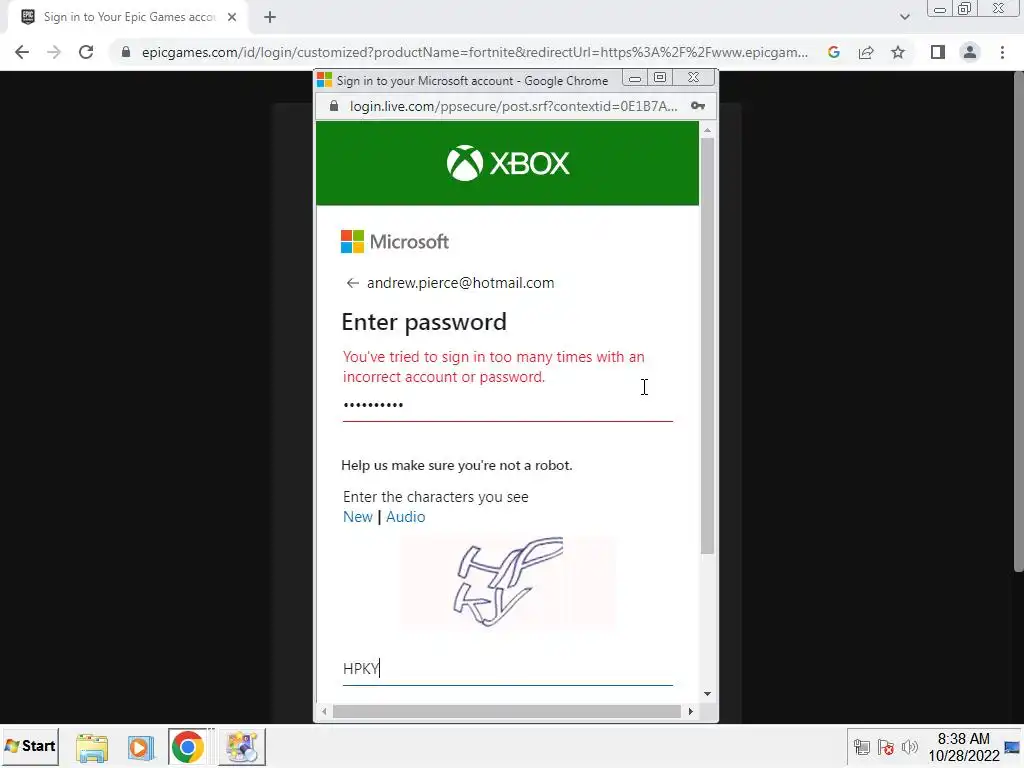
Task: Reload the Epic Games page
Action: [86, 52]
